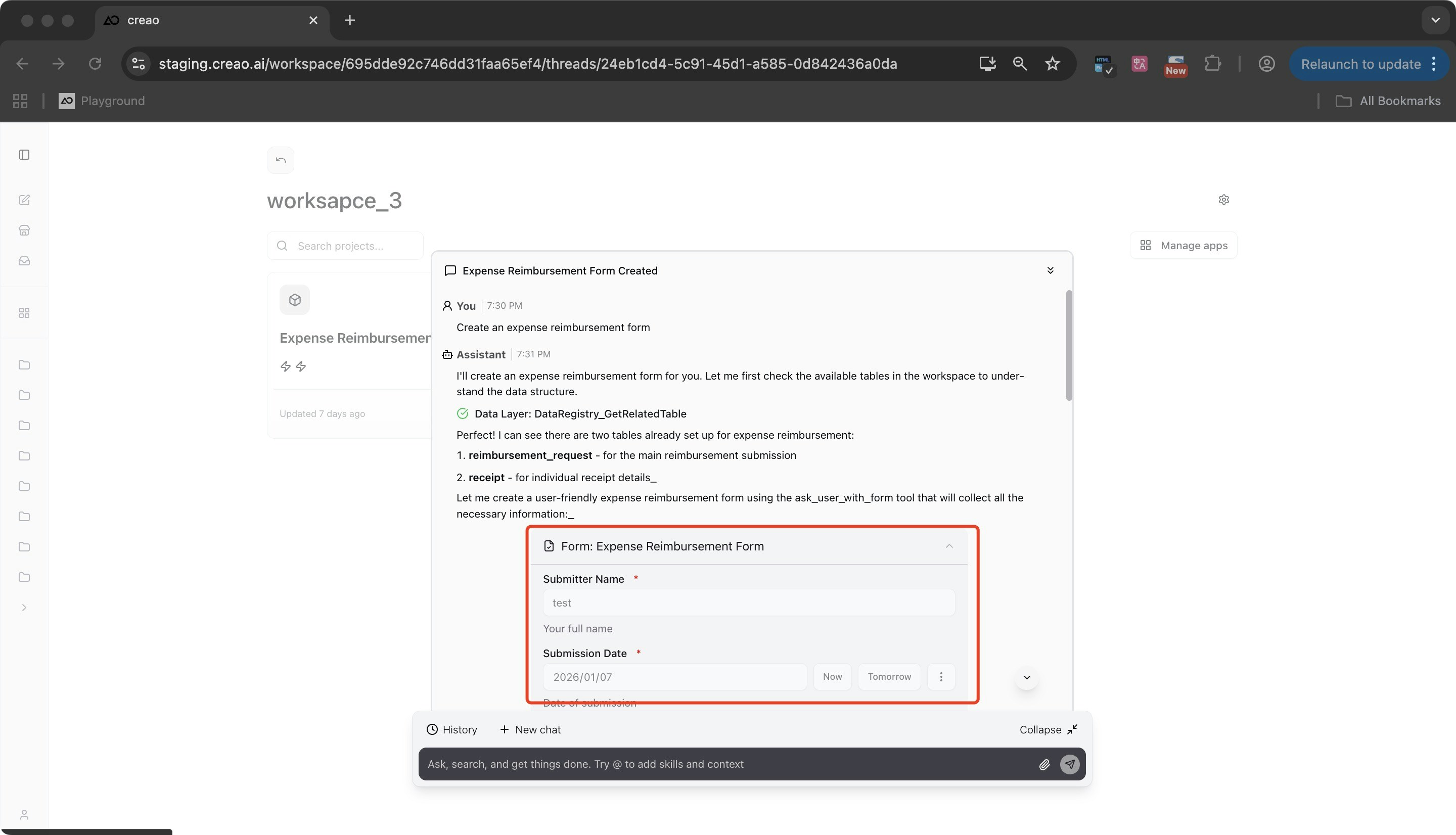Open the store icon in sidebar
The height and width of the screenshot is (835, 1456).
click(x=24, y=230)
